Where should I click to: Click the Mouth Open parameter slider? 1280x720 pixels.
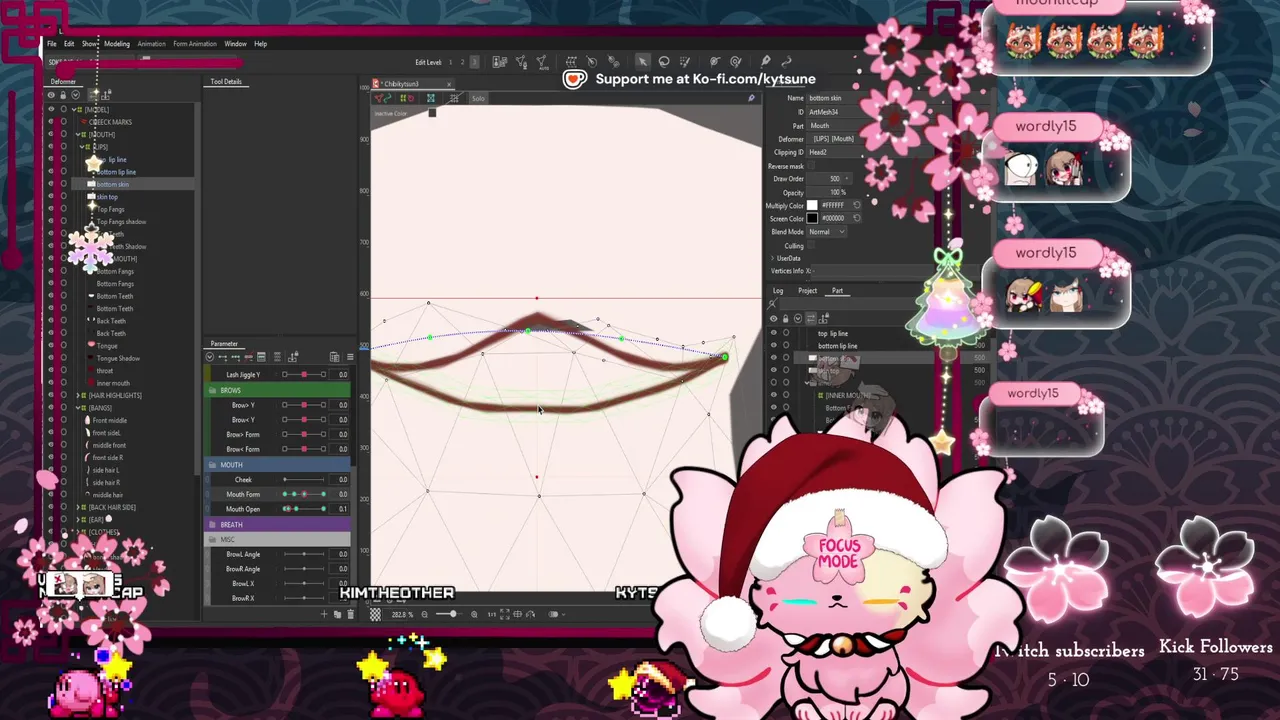[304, 509]
